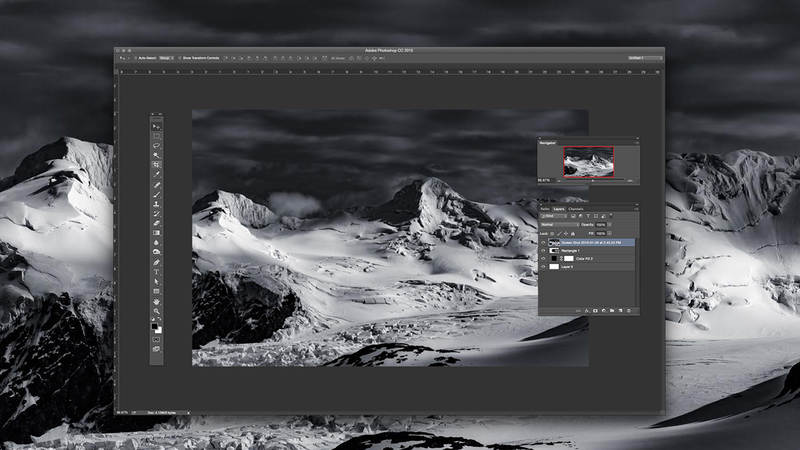Select the Type tool
Screen dimensions: 800x450
pos(156,272)
